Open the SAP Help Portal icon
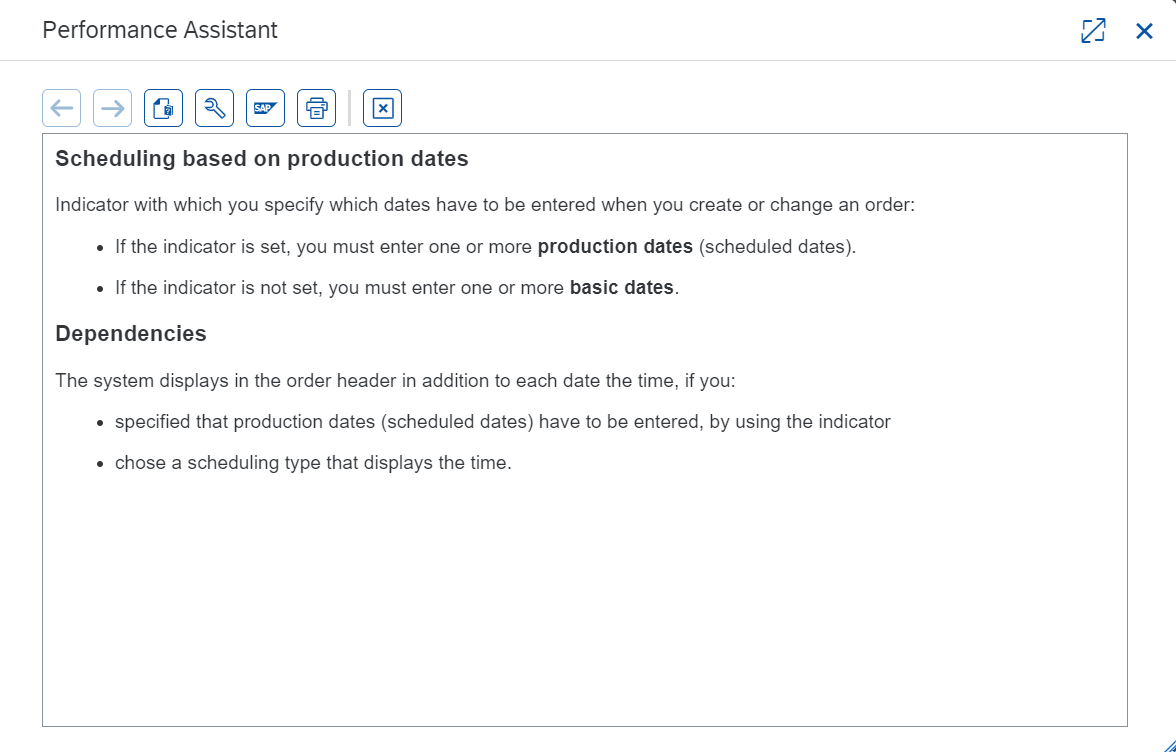 tap(266, 108)
